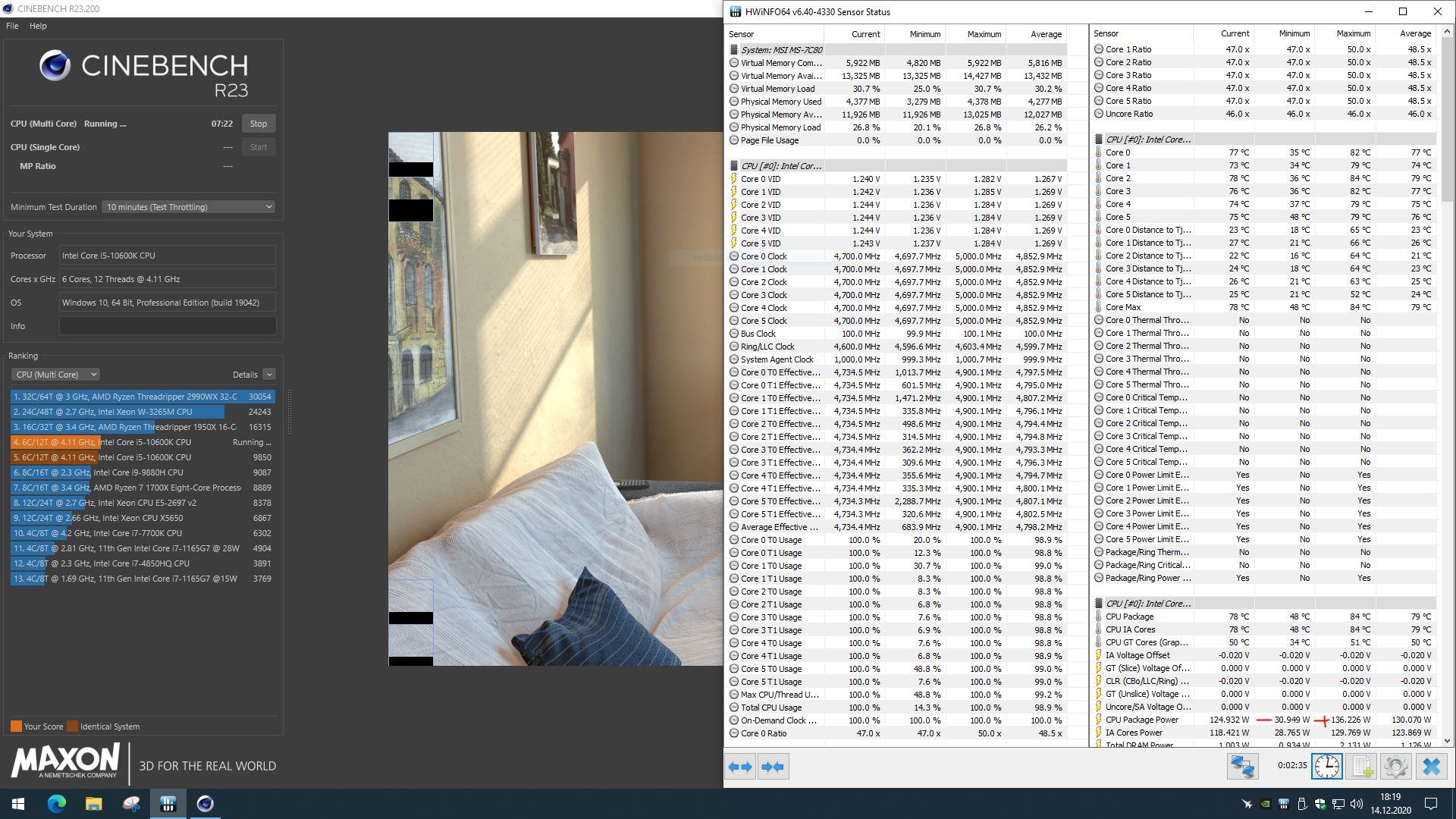Start logging sensors to file in HWiNFO
The width and height of the screenshot is (1456, 819).
click(1362, 767)
